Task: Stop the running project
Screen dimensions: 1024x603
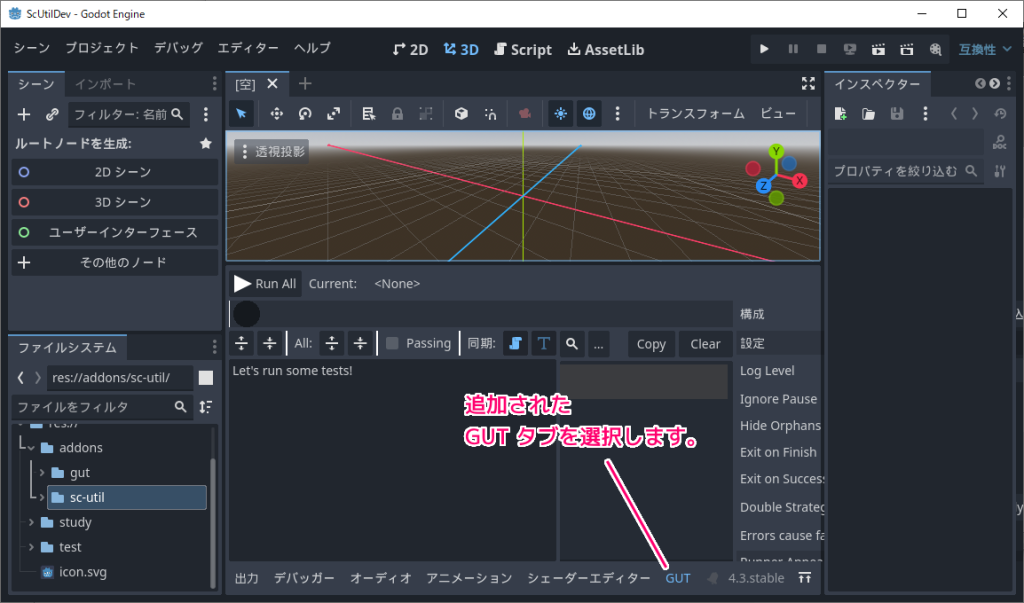Action: (x=822, y=49)
